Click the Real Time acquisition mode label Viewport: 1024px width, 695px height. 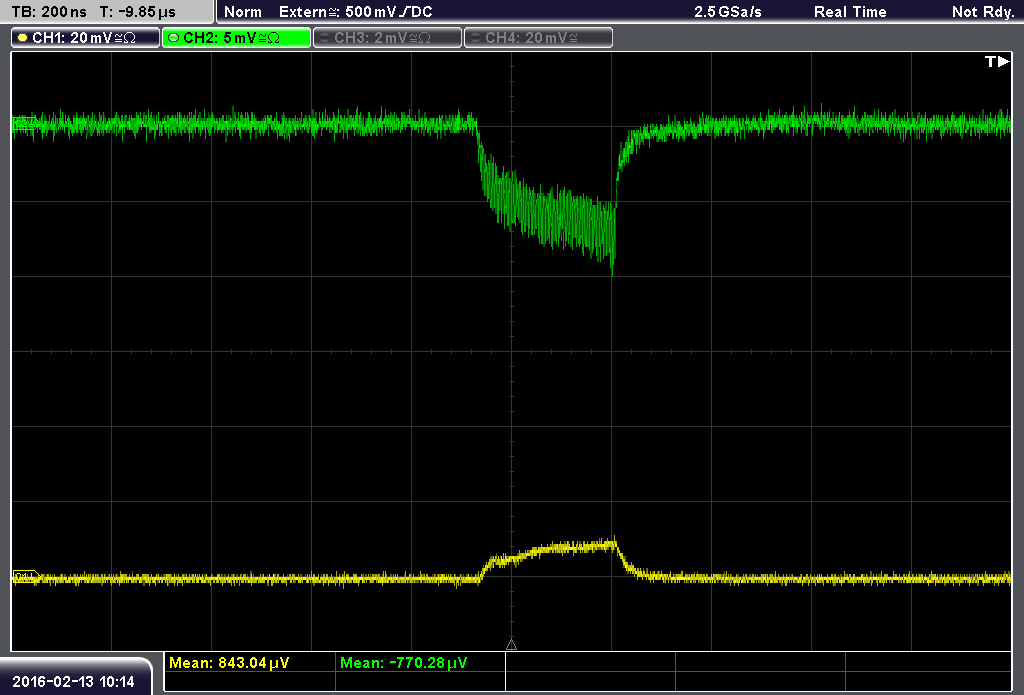click(850, 12)
